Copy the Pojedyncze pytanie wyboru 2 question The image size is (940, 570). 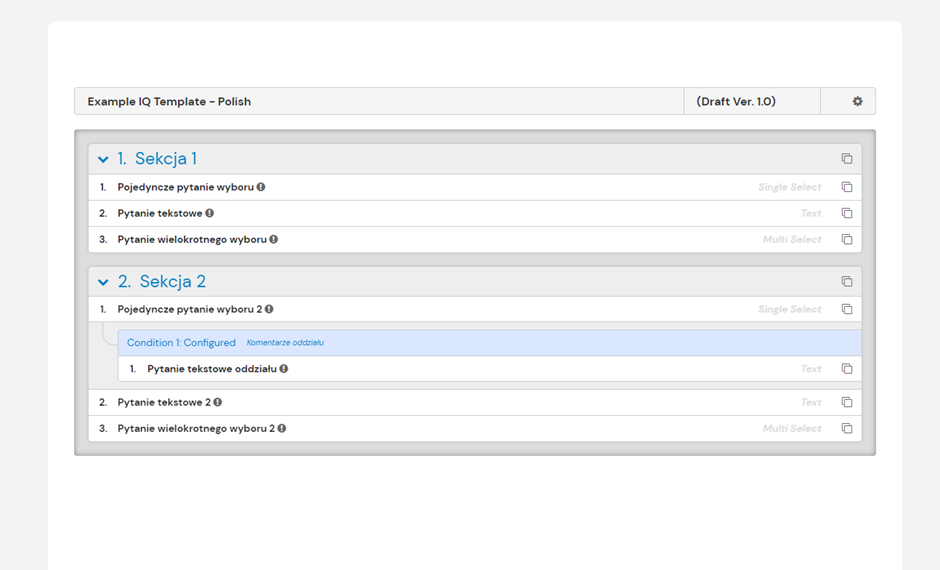pos(847,310)
